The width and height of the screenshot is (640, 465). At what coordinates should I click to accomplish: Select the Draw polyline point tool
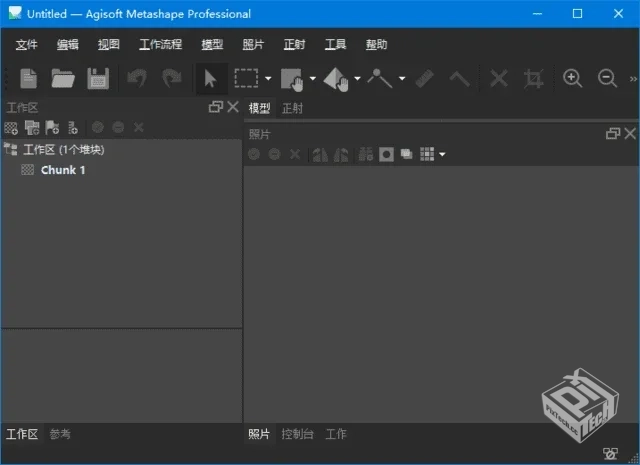pyautogui.click(x=380, y=78)
